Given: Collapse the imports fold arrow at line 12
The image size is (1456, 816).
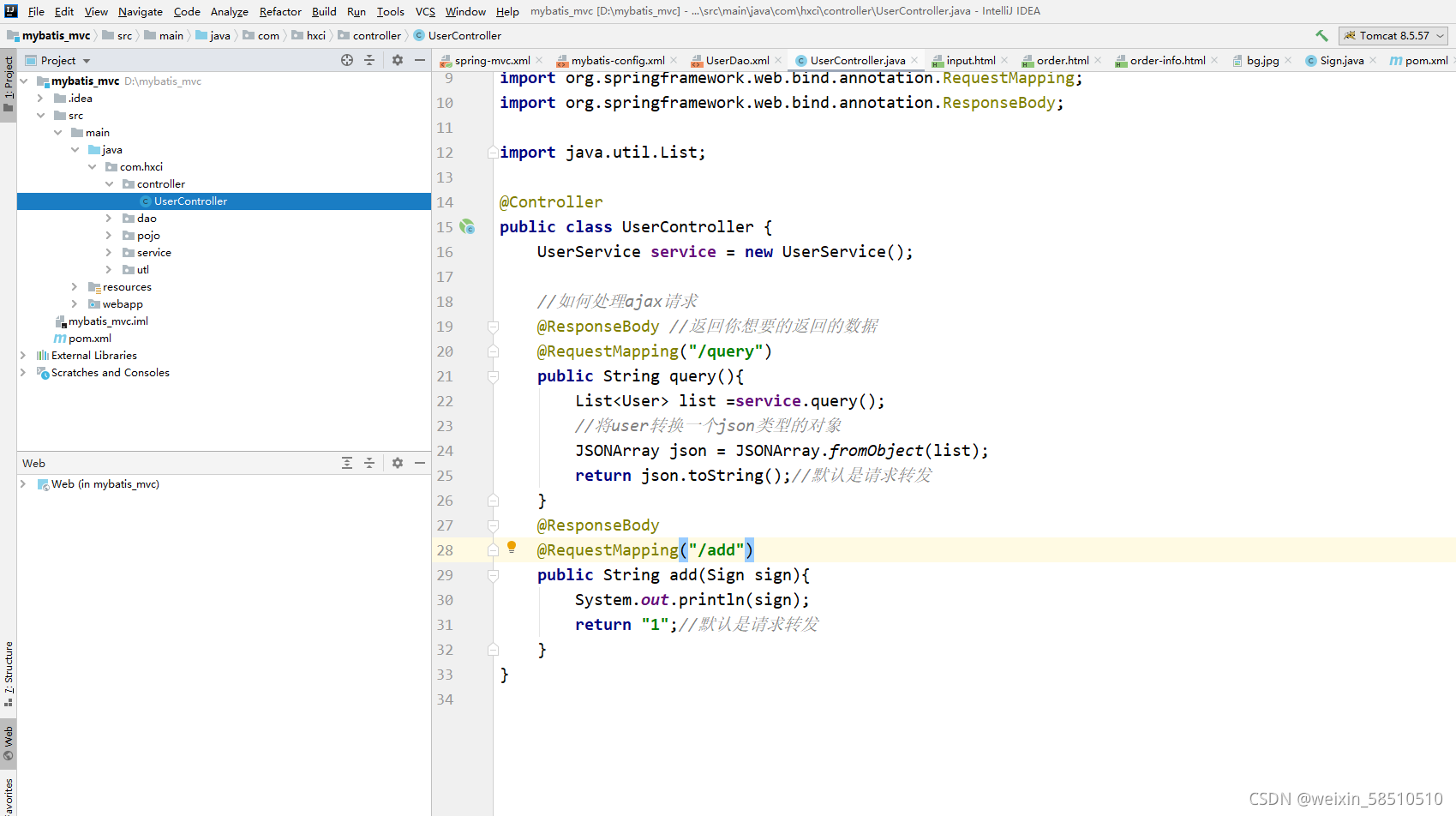Looking at the screenshot, I should tap(493, 152).
